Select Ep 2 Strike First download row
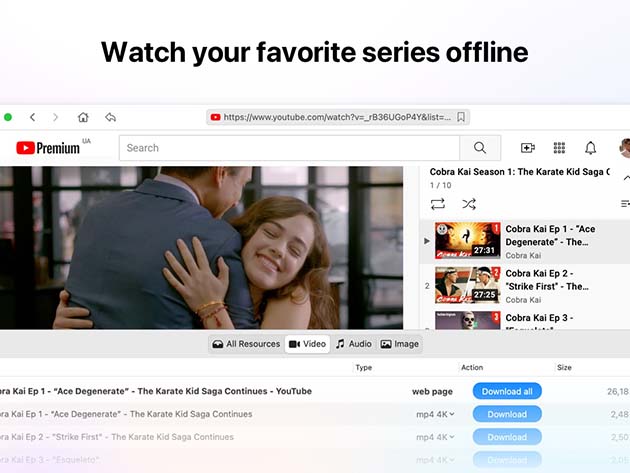The height and width of the screenshot is (473, 630). [x=315, y=437]
